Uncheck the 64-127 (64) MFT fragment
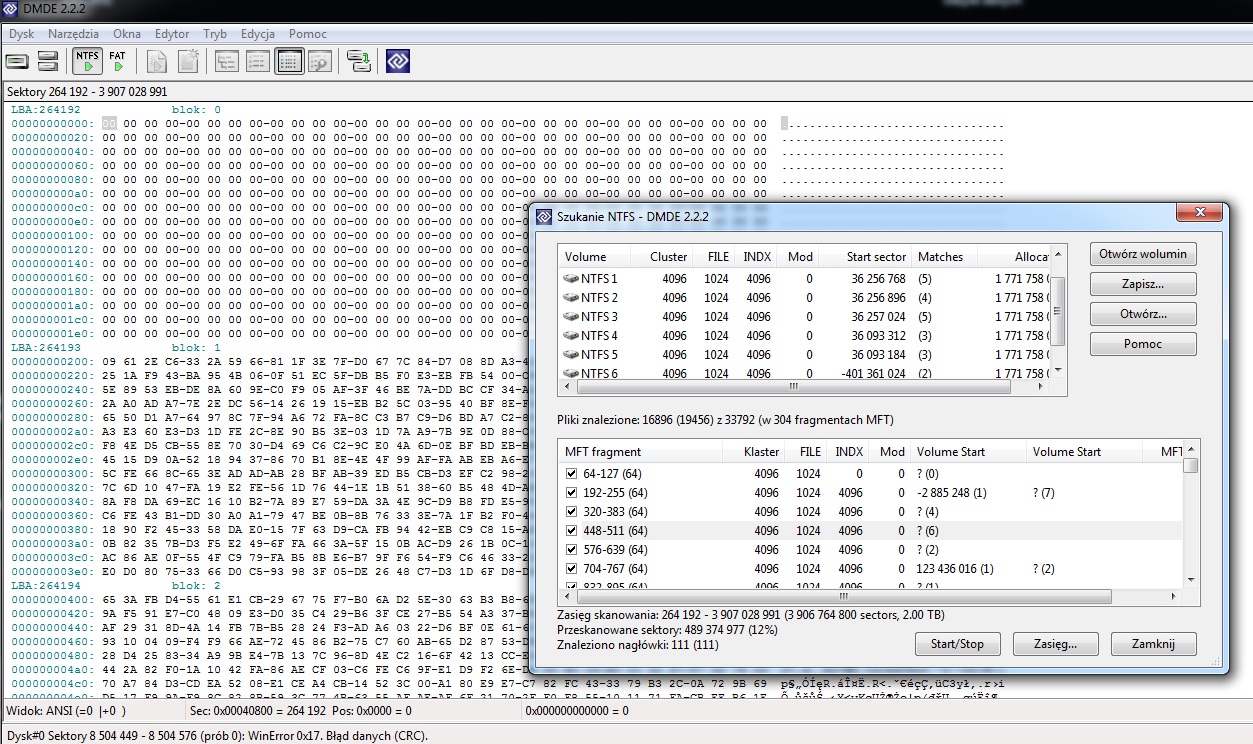 (571, 474)
